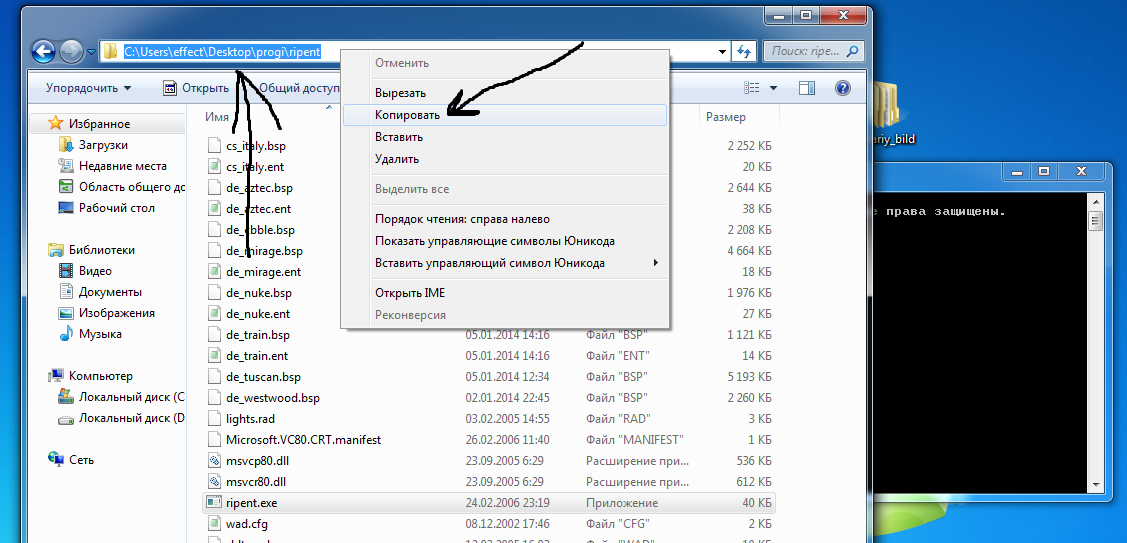Select Сеть in navigation pane

[70, 460]
